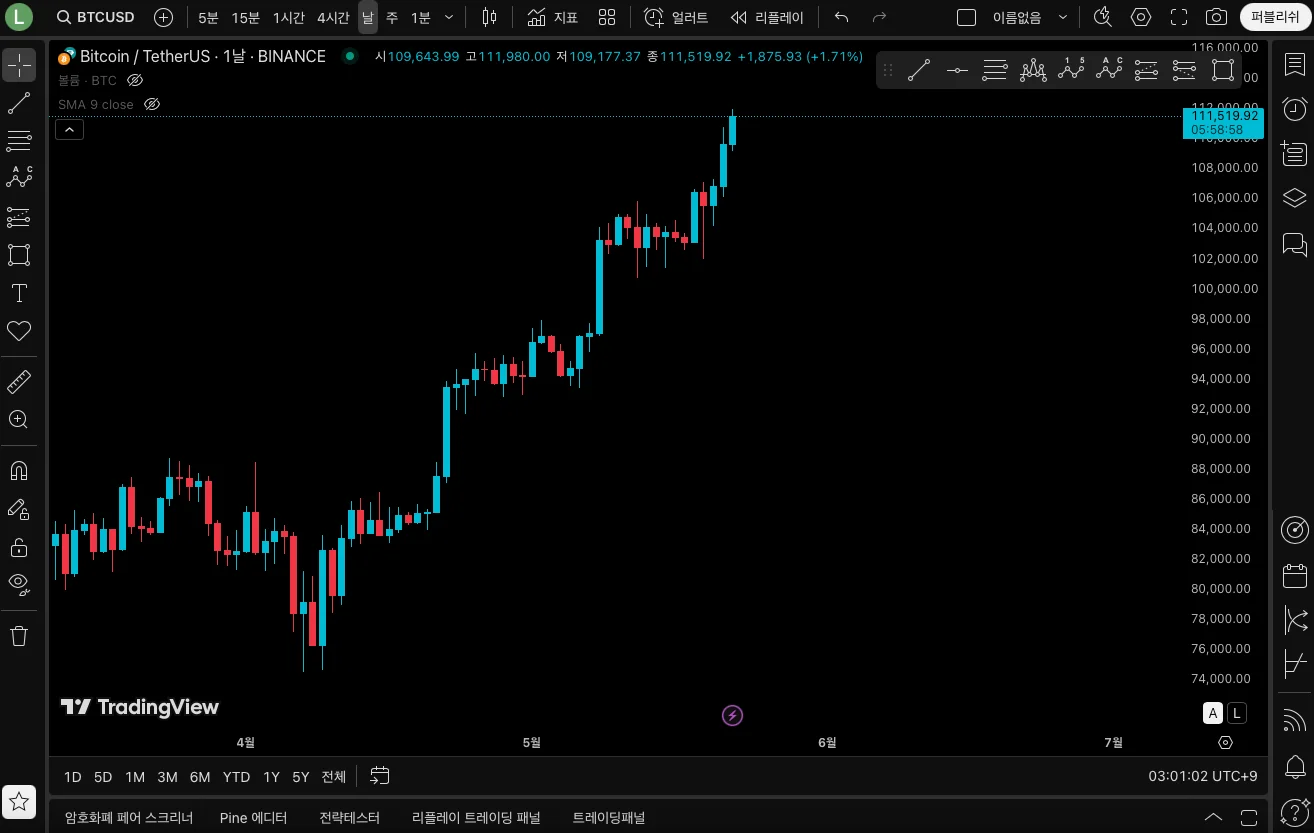Screen dimensions: 1314x833
Task: Open 이름없음 layout name dropdown
Action: click(1030, 17)
